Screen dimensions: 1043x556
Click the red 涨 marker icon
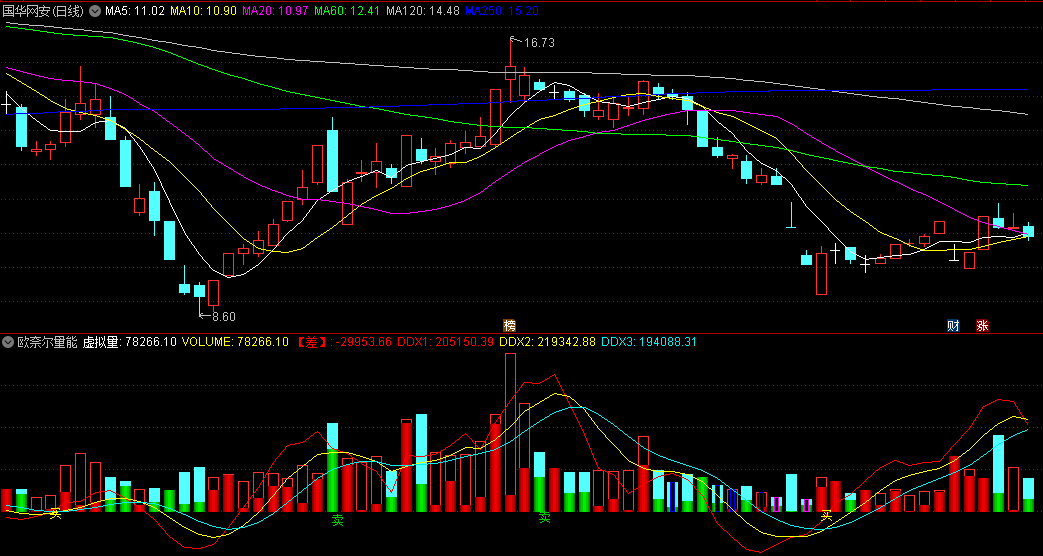coord(982,326)
